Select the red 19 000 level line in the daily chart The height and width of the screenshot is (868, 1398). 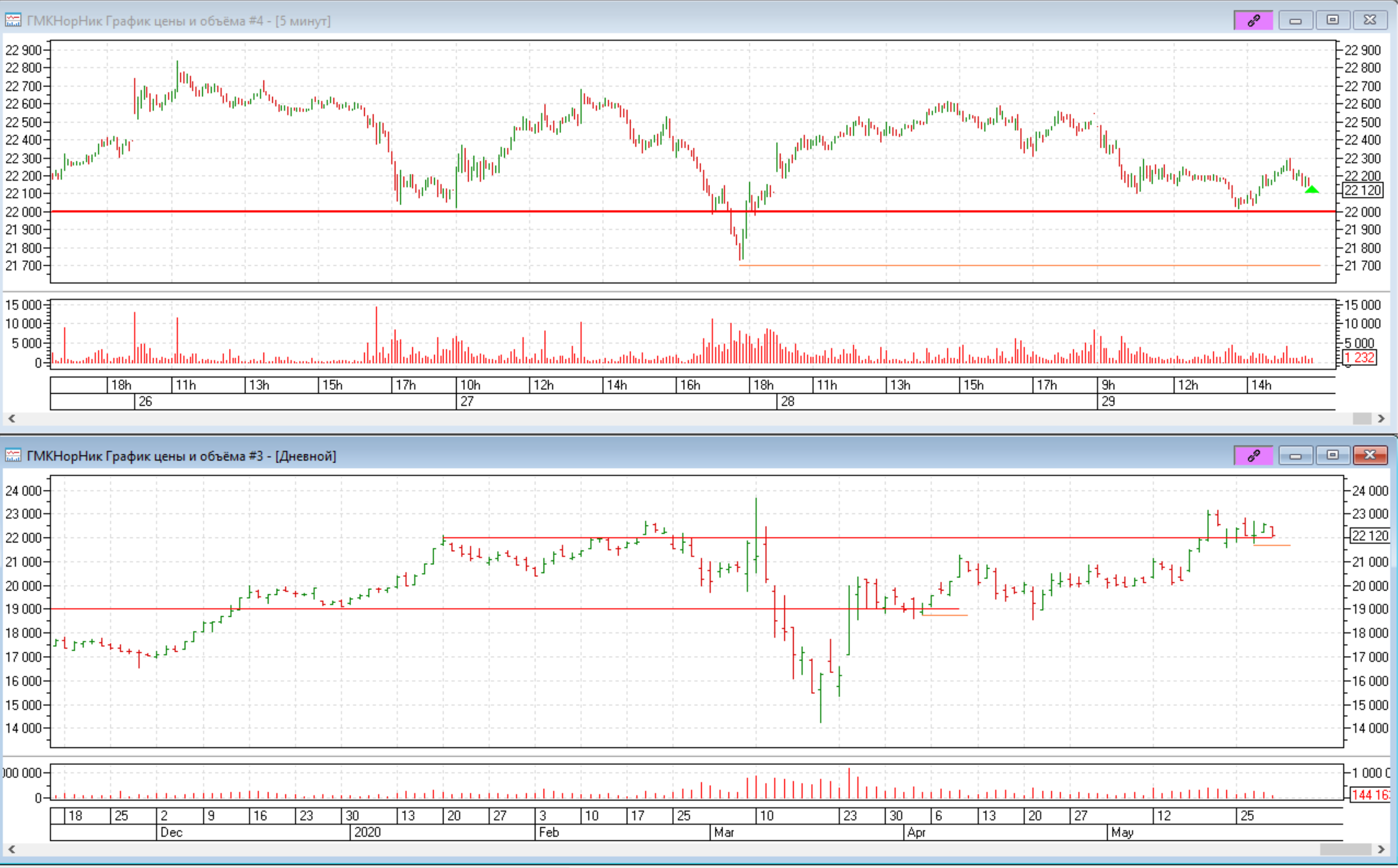(x=505, y=608)
